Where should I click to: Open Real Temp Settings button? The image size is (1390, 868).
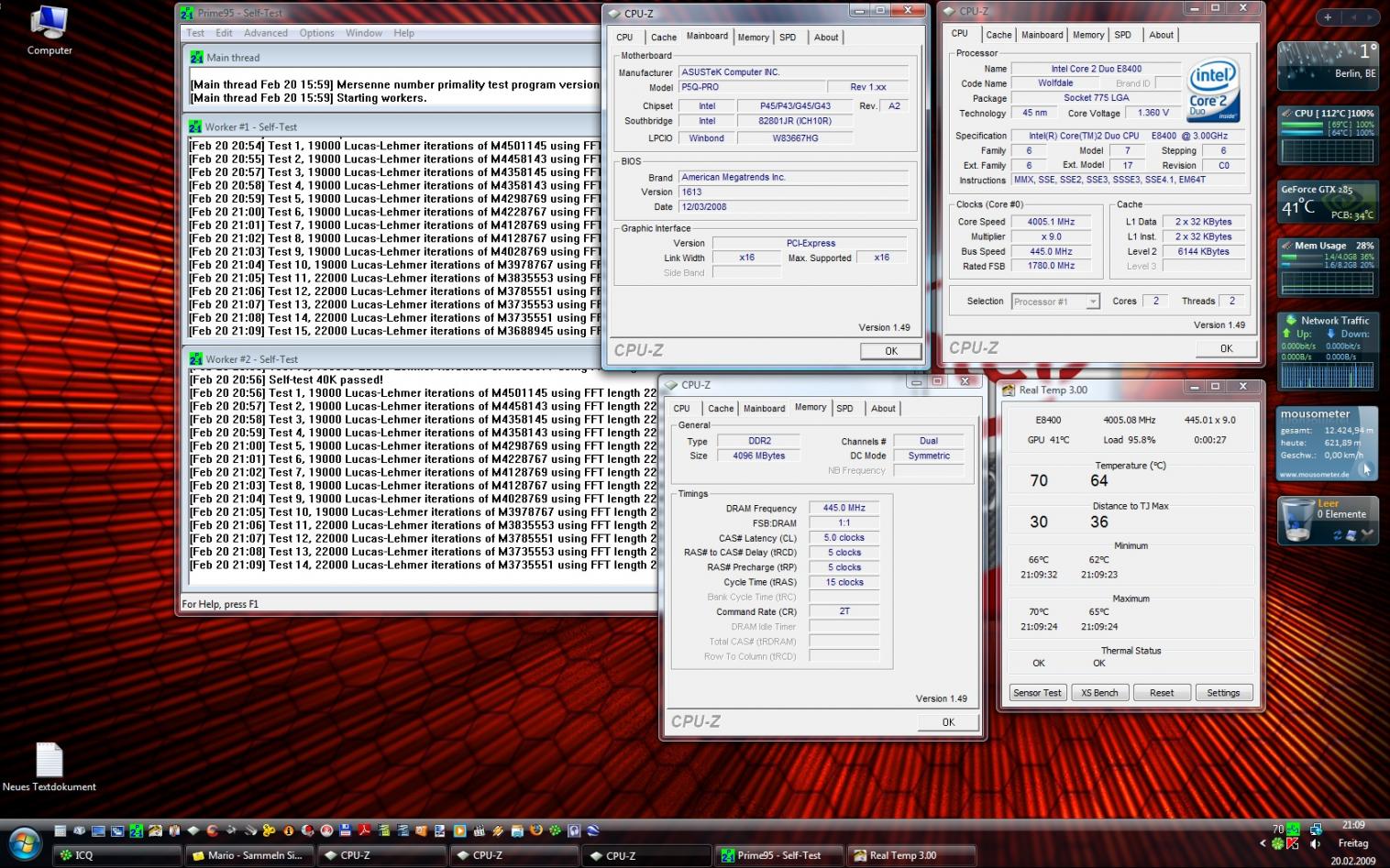click(x=1223, y=693)
